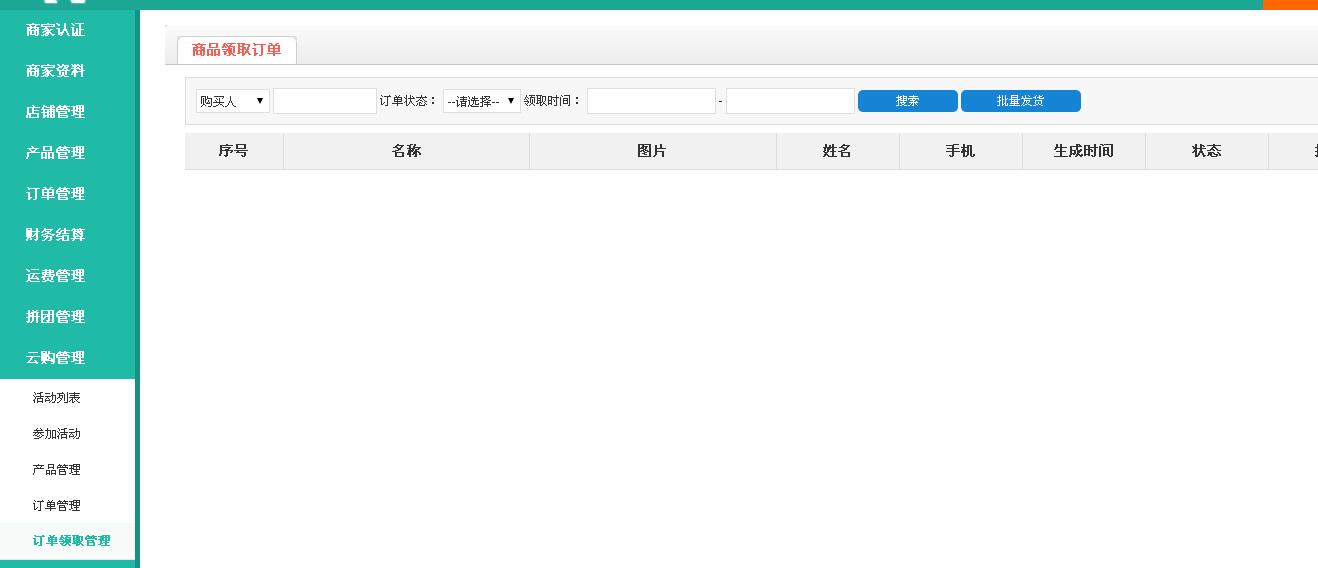
Task: Expand the 财务结算 sidebar section
Action: (56, 235)
